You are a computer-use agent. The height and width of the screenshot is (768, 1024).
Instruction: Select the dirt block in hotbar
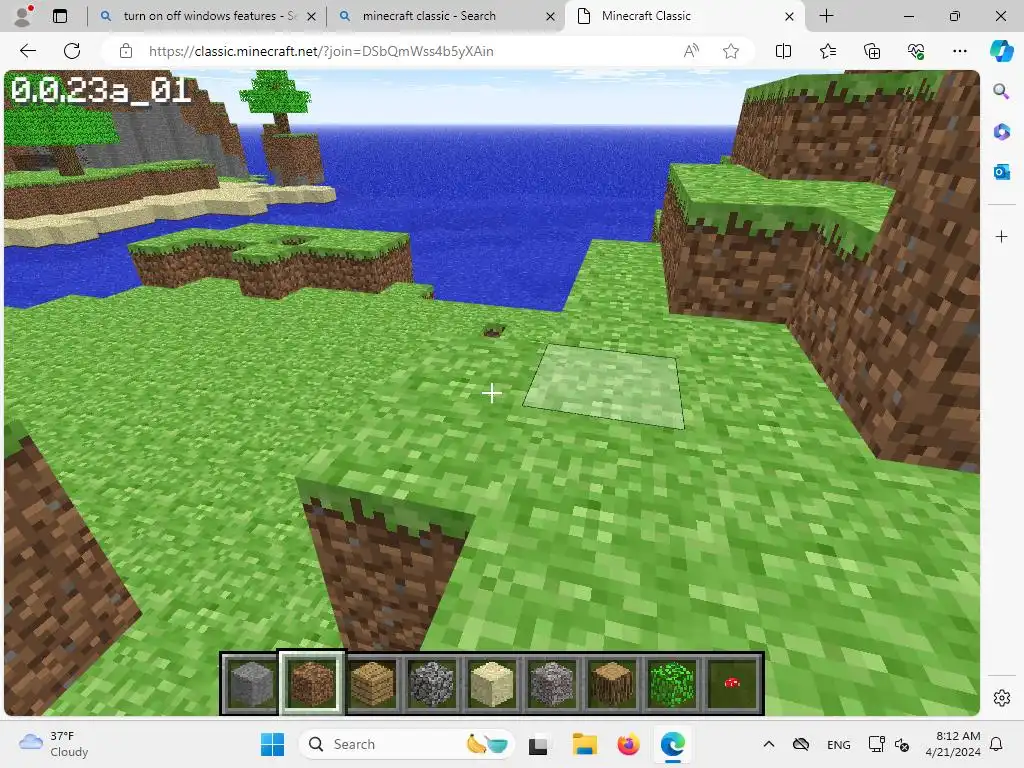pyautogui.click(x=312, y=684)
